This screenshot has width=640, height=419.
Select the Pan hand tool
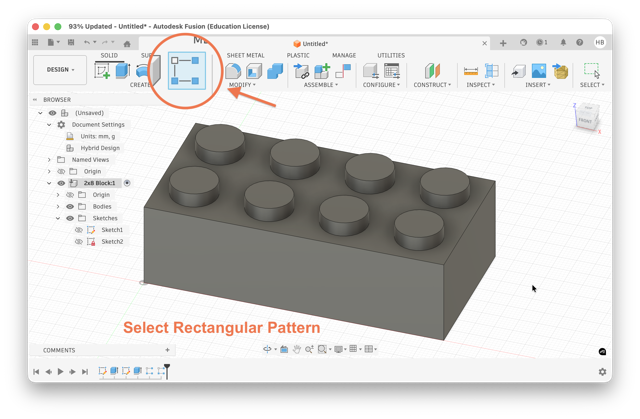[x=297, y=349]
